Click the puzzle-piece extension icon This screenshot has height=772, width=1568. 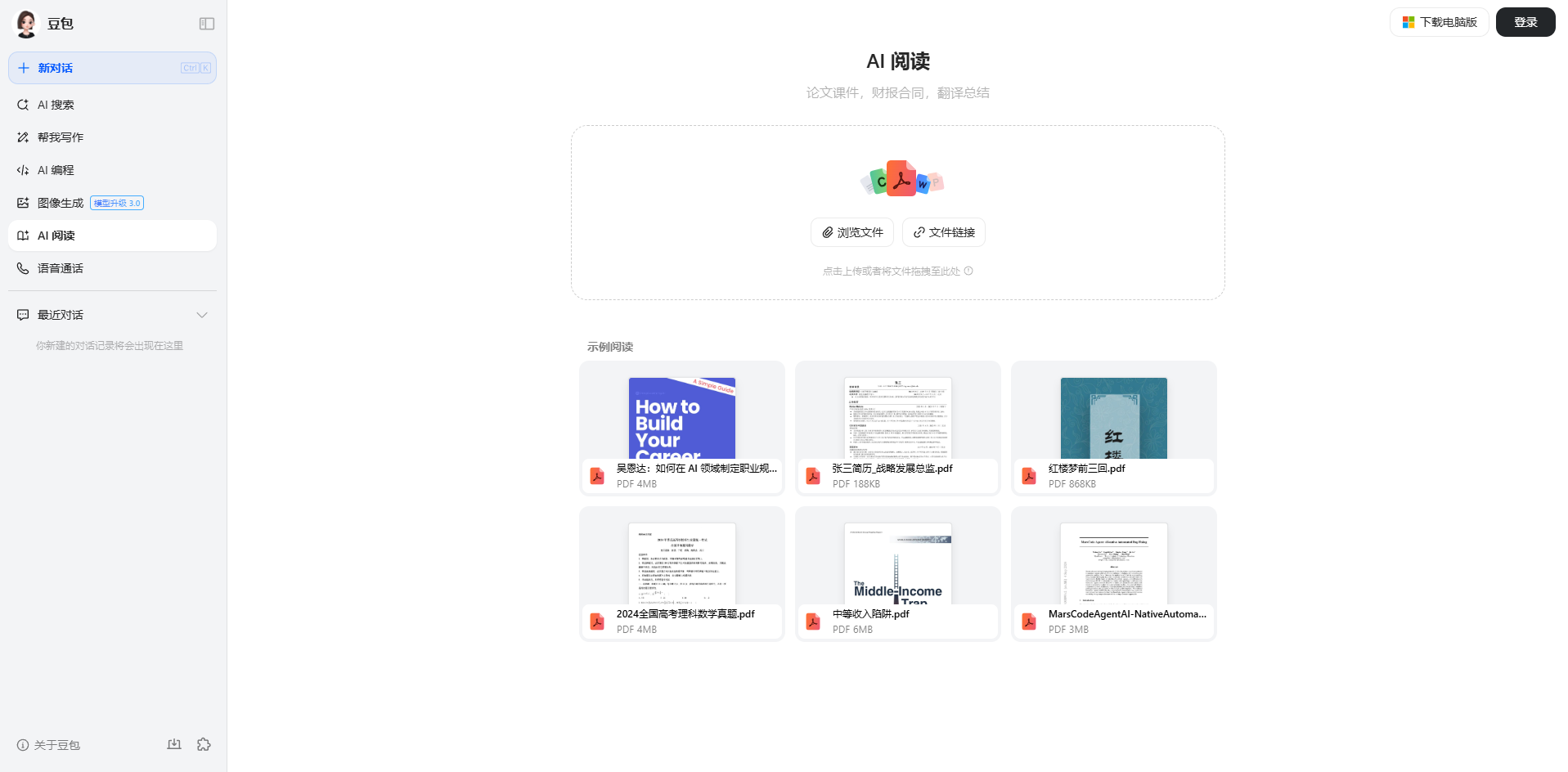[x=204, y=744]
